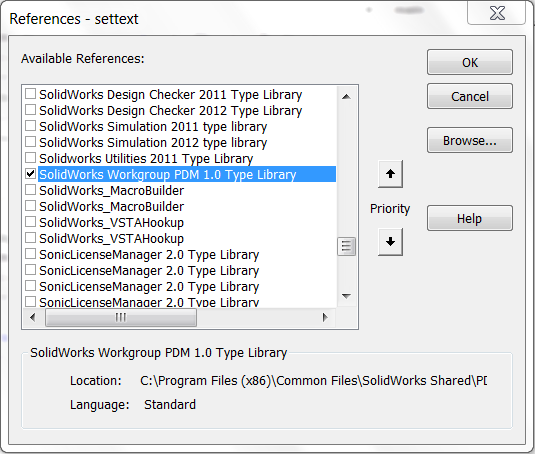535x454 pixels.
Task: Lower reference priority with down arrow button
Action: [390, 242]
